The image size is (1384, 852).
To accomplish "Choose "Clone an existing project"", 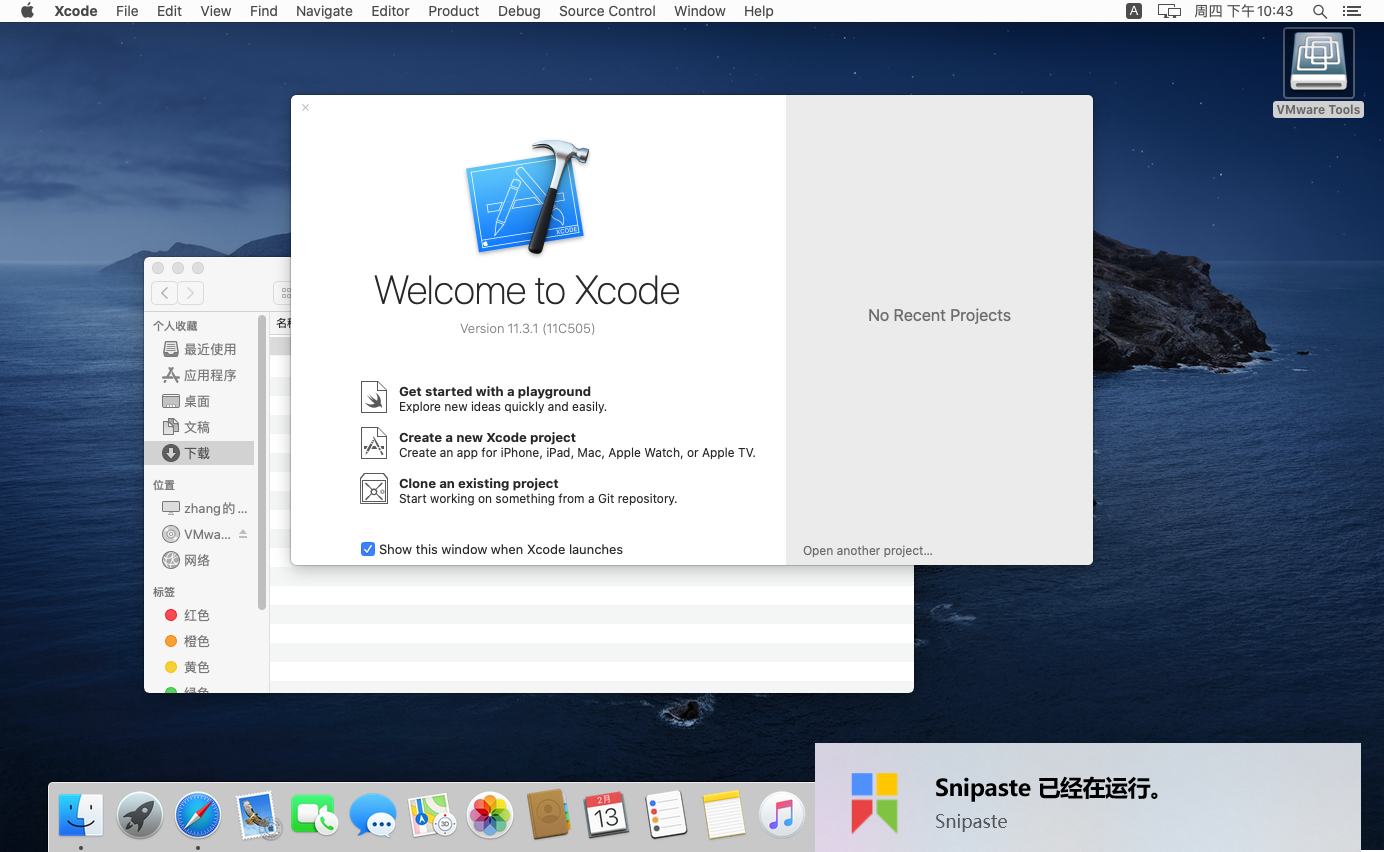I will coord(478,483).
